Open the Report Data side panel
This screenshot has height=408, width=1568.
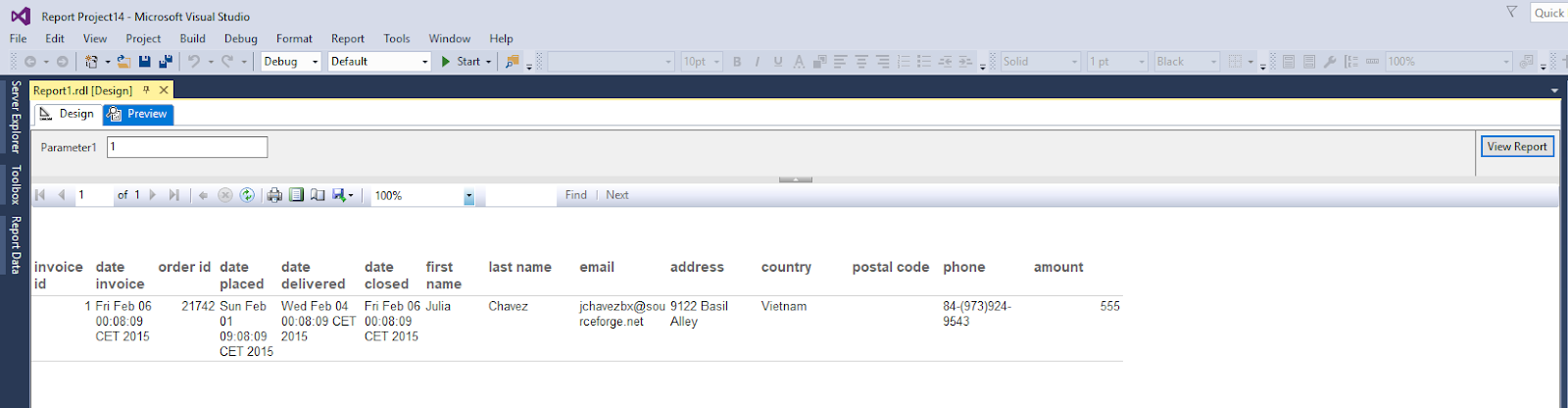click(x=16, y=245)
